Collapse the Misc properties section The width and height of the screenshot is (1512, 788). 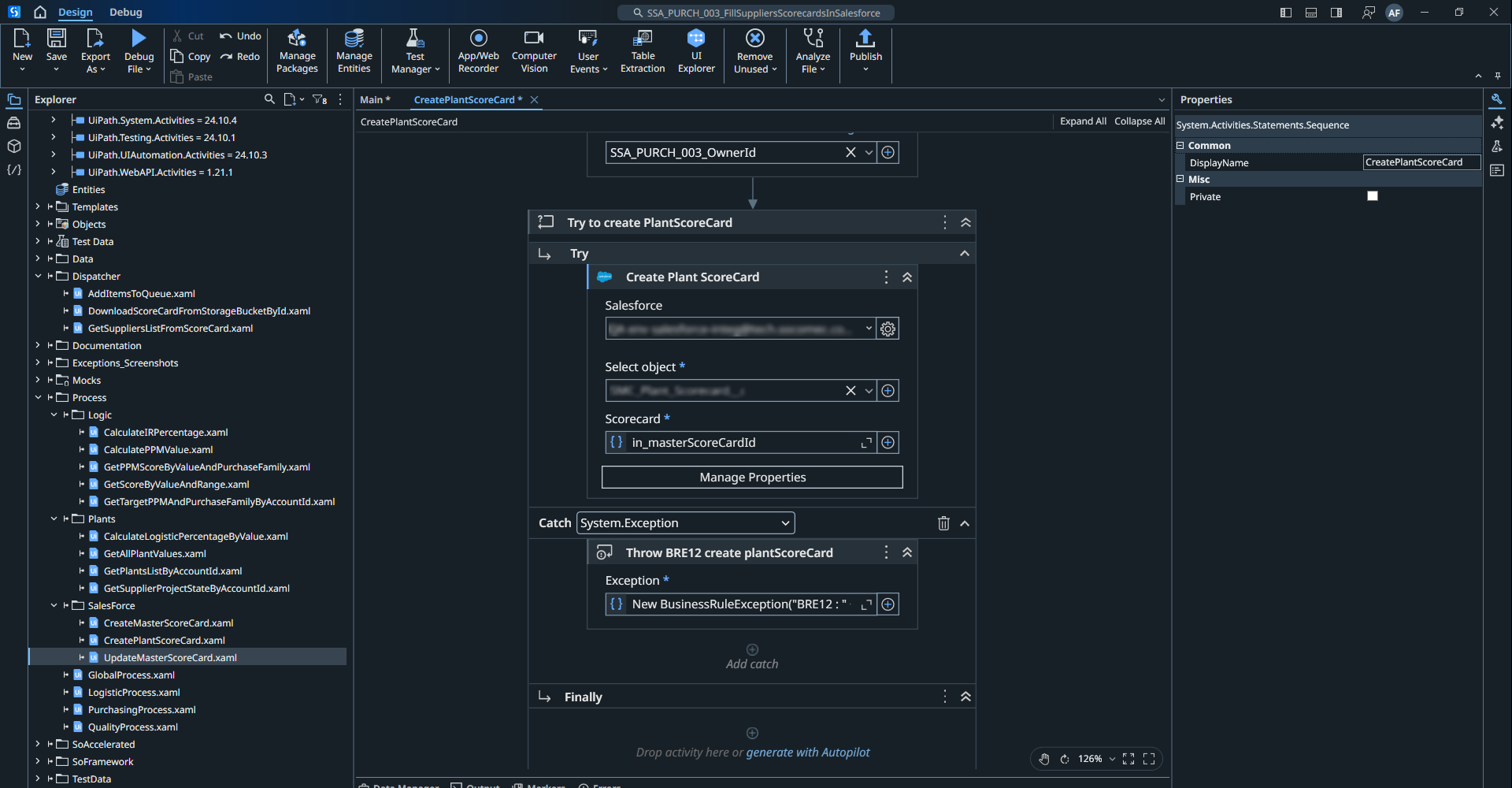point(1180,180)
